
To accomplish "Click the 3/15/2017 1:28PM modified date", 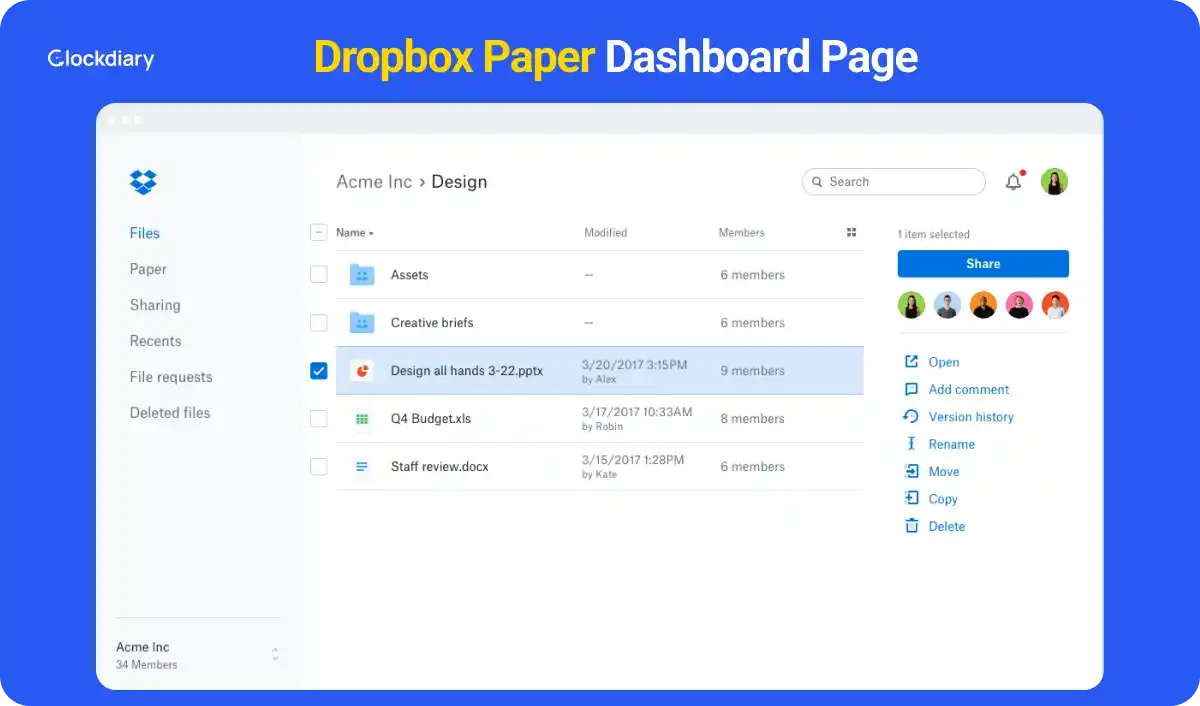I will (x=633, y=460).
